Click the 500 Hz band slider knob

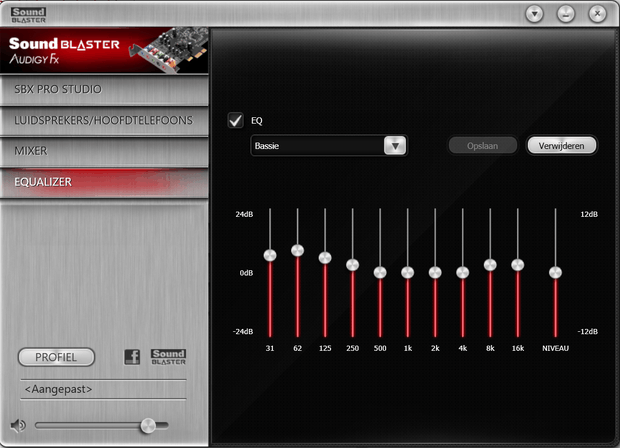coord(380,272)
